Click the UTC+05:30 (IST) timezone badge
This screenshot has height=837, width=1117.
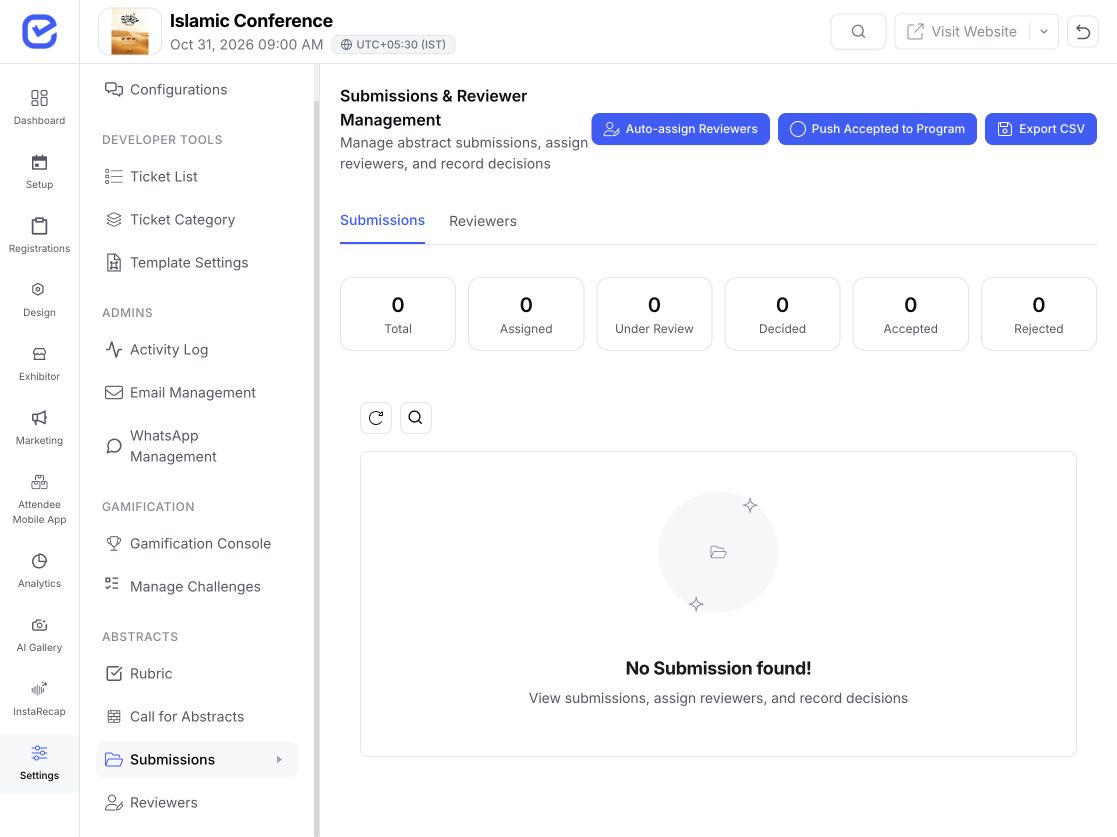pos(393,44)
